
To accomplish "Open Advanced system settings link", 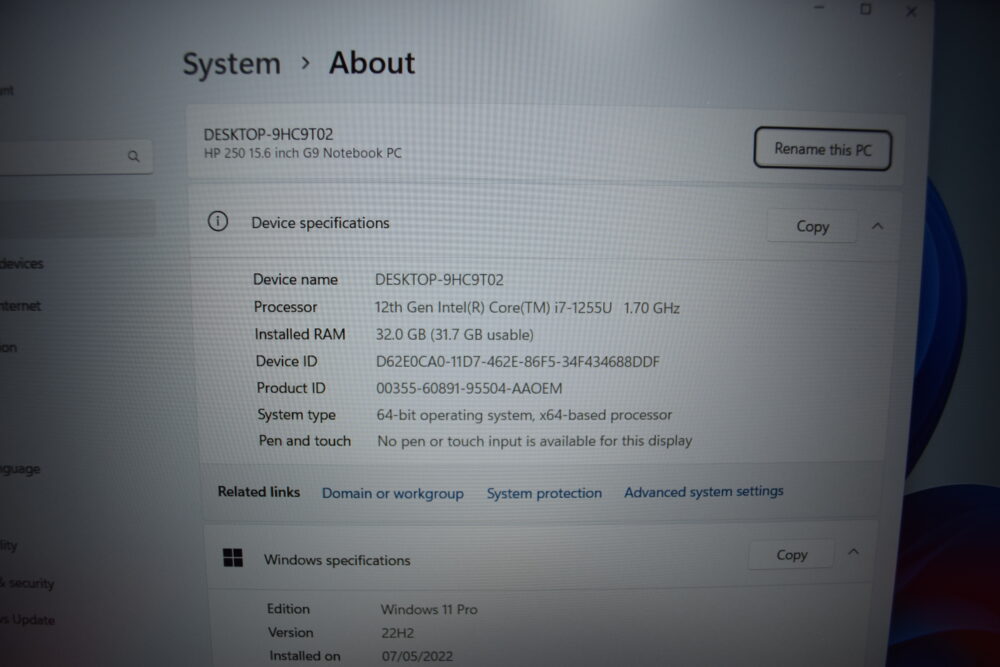I will [703, 492].
